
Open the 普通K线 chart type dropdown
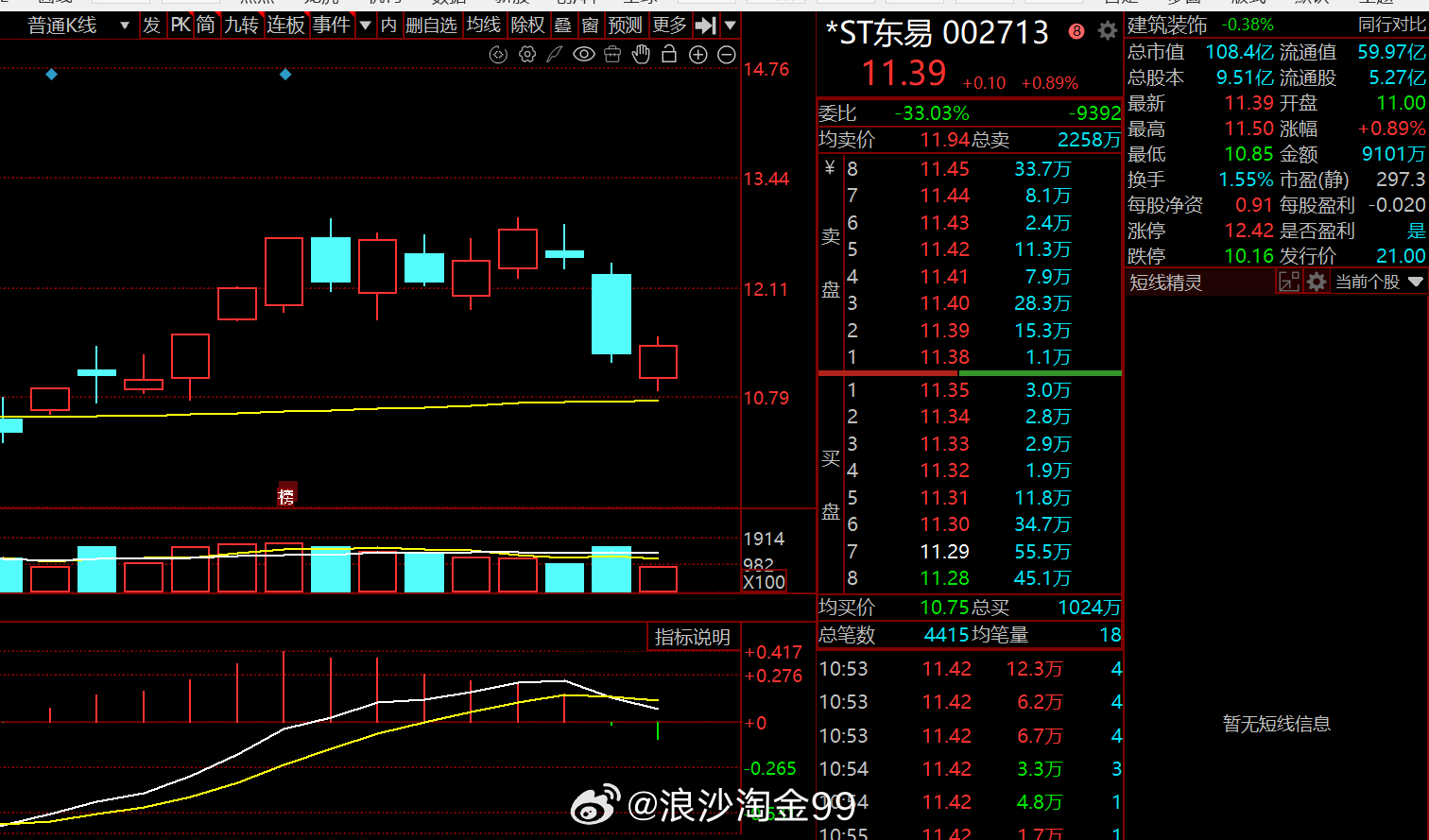(77, 26)
